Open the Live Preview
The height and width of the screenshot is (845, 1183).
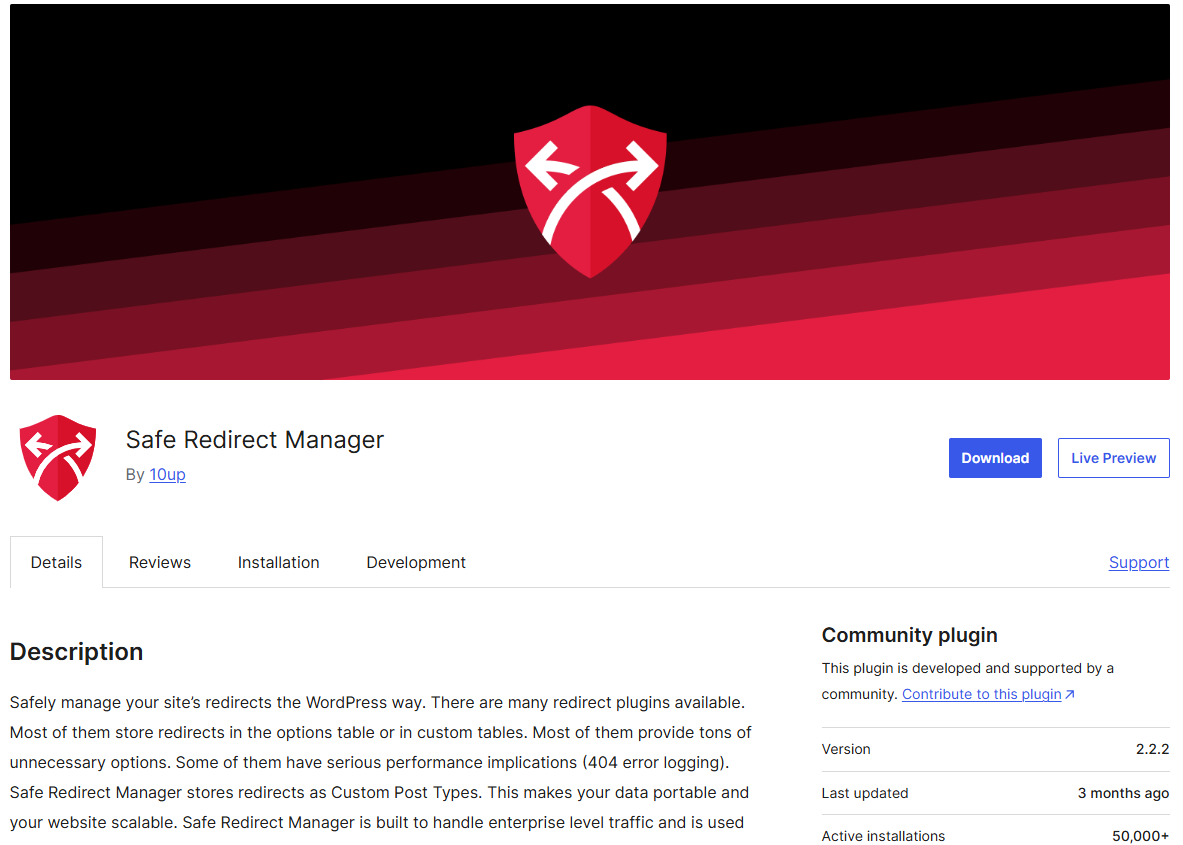tap(1113, 458)
